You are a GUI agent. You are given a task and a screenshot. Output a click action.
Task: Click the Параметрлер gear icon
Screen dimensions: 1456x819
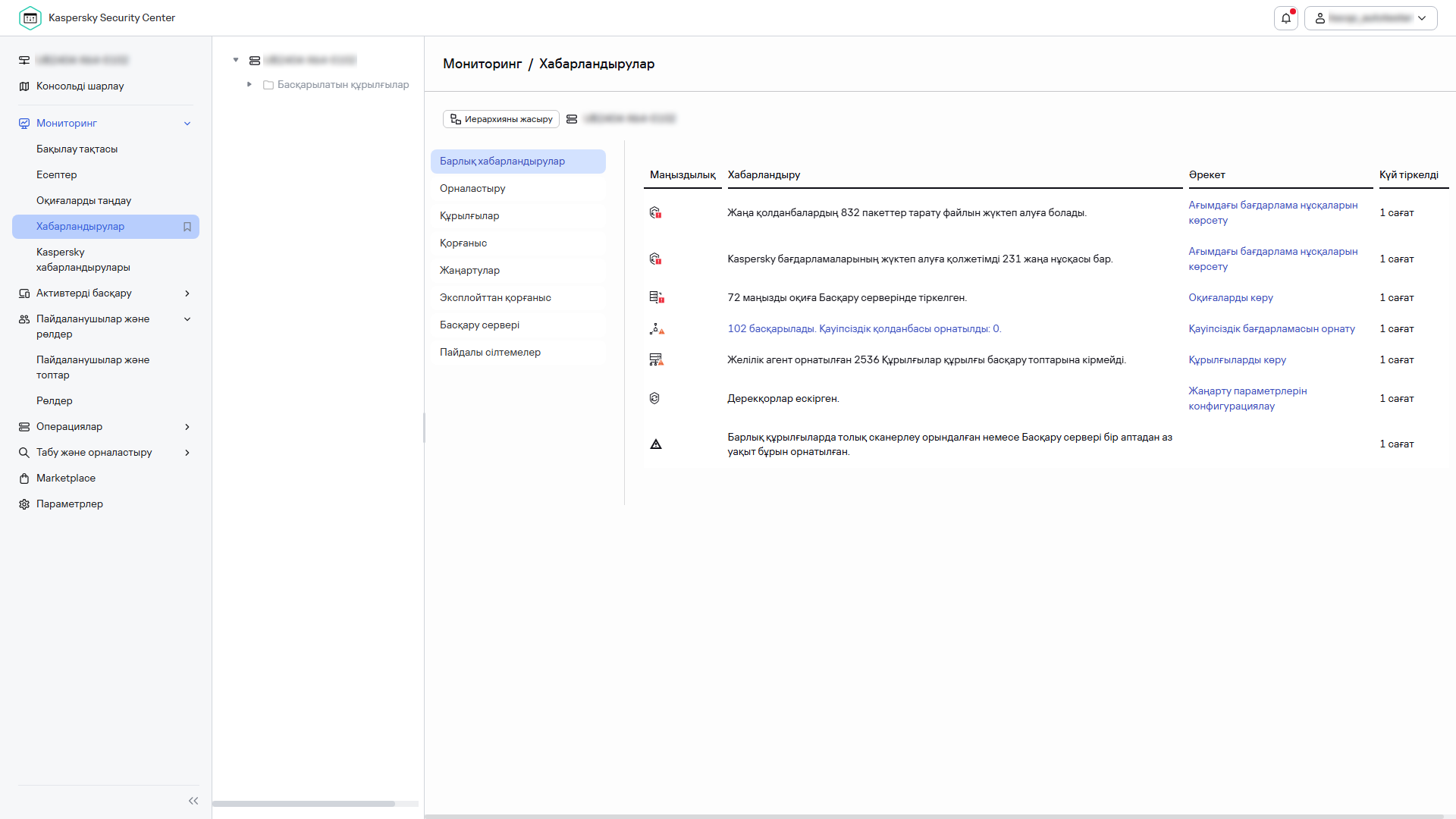(x=24, y=504)
